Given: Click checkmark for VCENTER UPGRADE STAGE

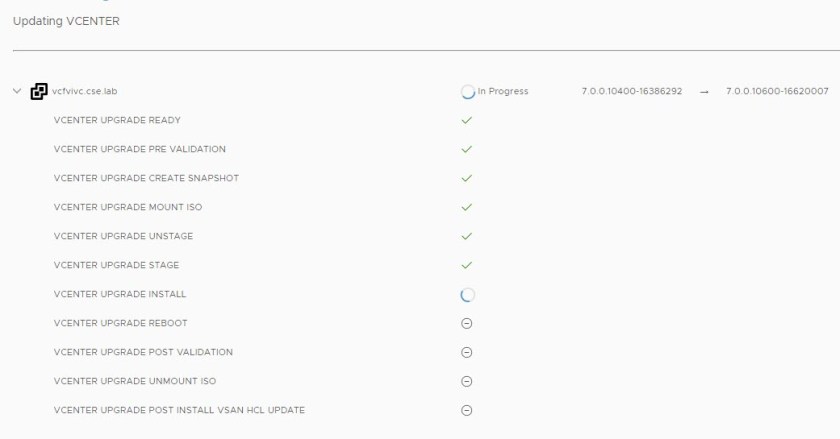Looking at the screenshot, I should point(466,265).
